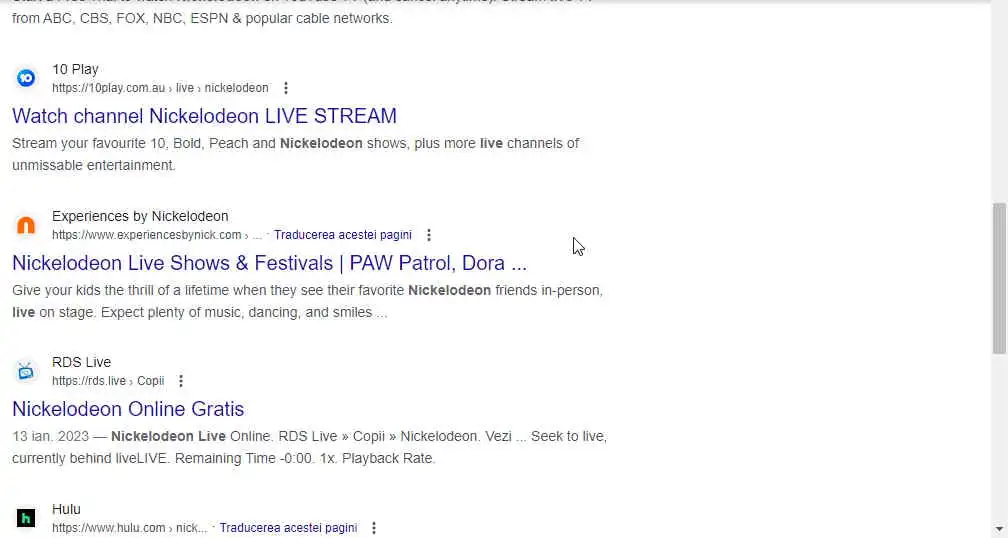Click the vertical scrollbar thumb
Image resolution: width=1008 pixels, height=538 pixels.
click(x=999, y=278)
